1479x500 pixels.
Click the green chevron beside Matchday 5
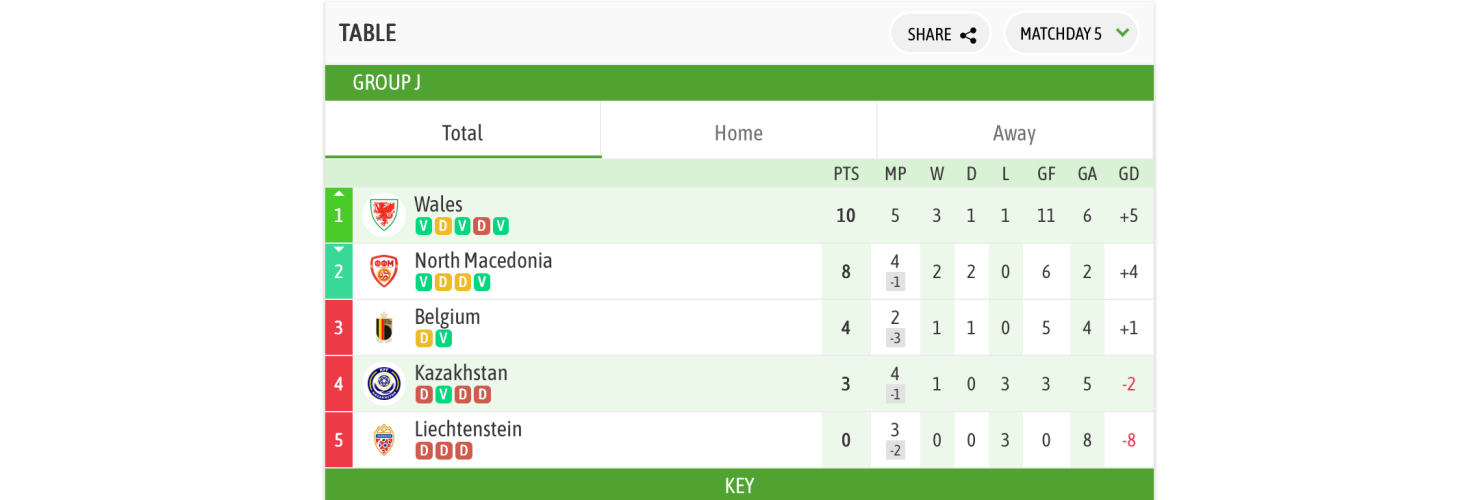point(1122,33)
